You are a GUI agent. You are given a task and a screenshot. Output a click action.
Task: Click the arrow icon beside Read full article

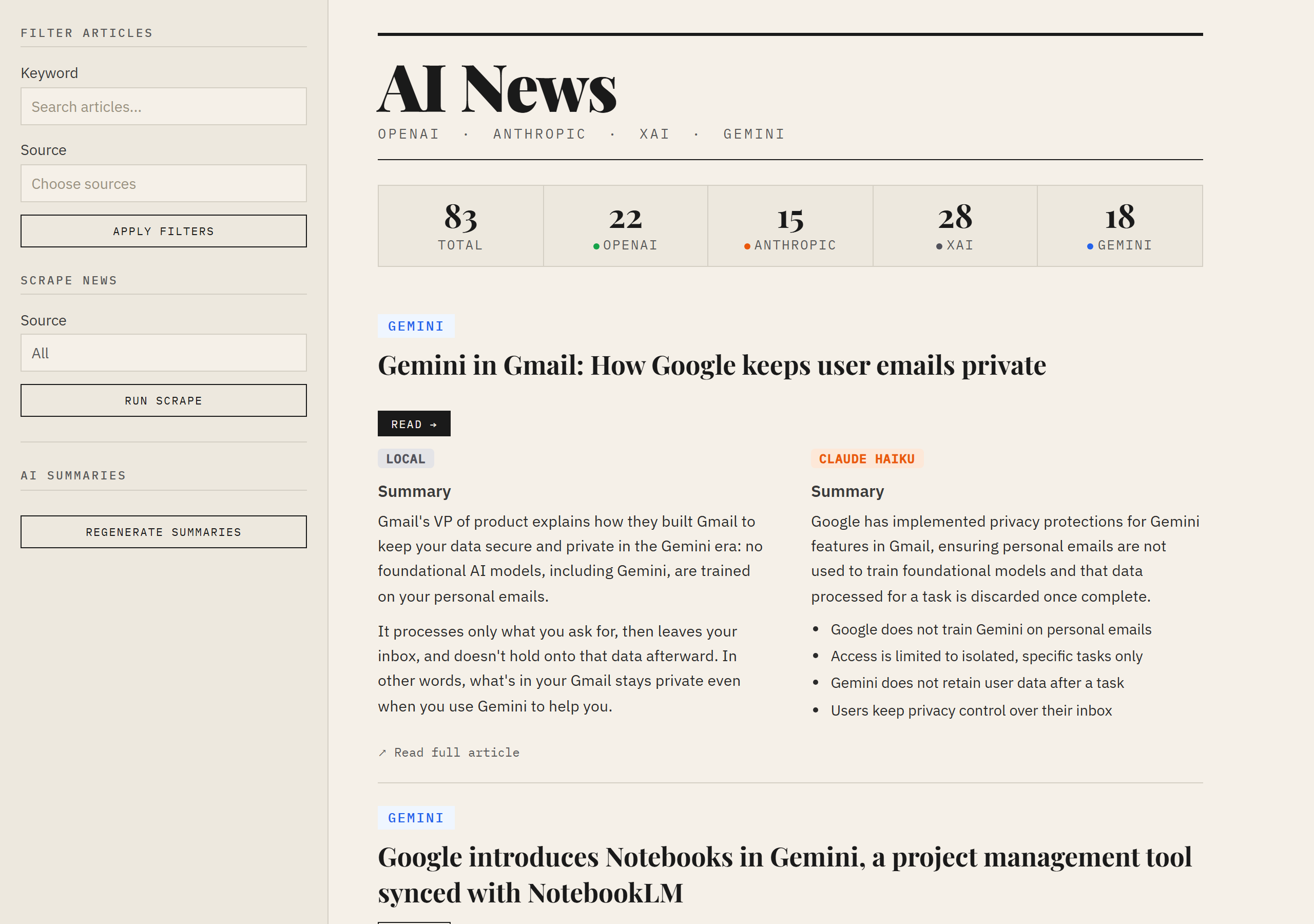coord(382,753)
